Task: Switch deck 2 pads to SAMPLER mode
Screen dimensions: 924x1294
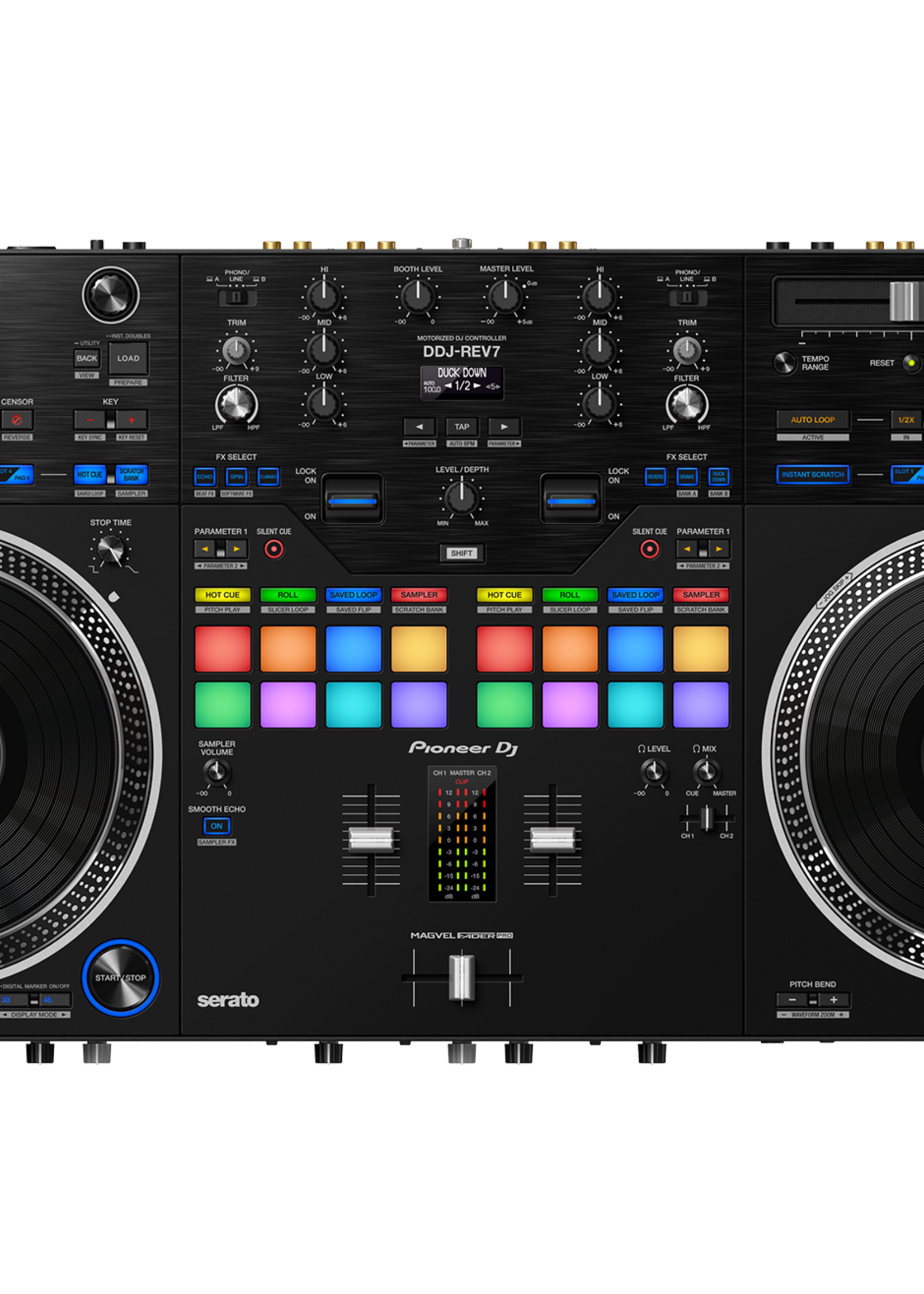Action: 701,595
